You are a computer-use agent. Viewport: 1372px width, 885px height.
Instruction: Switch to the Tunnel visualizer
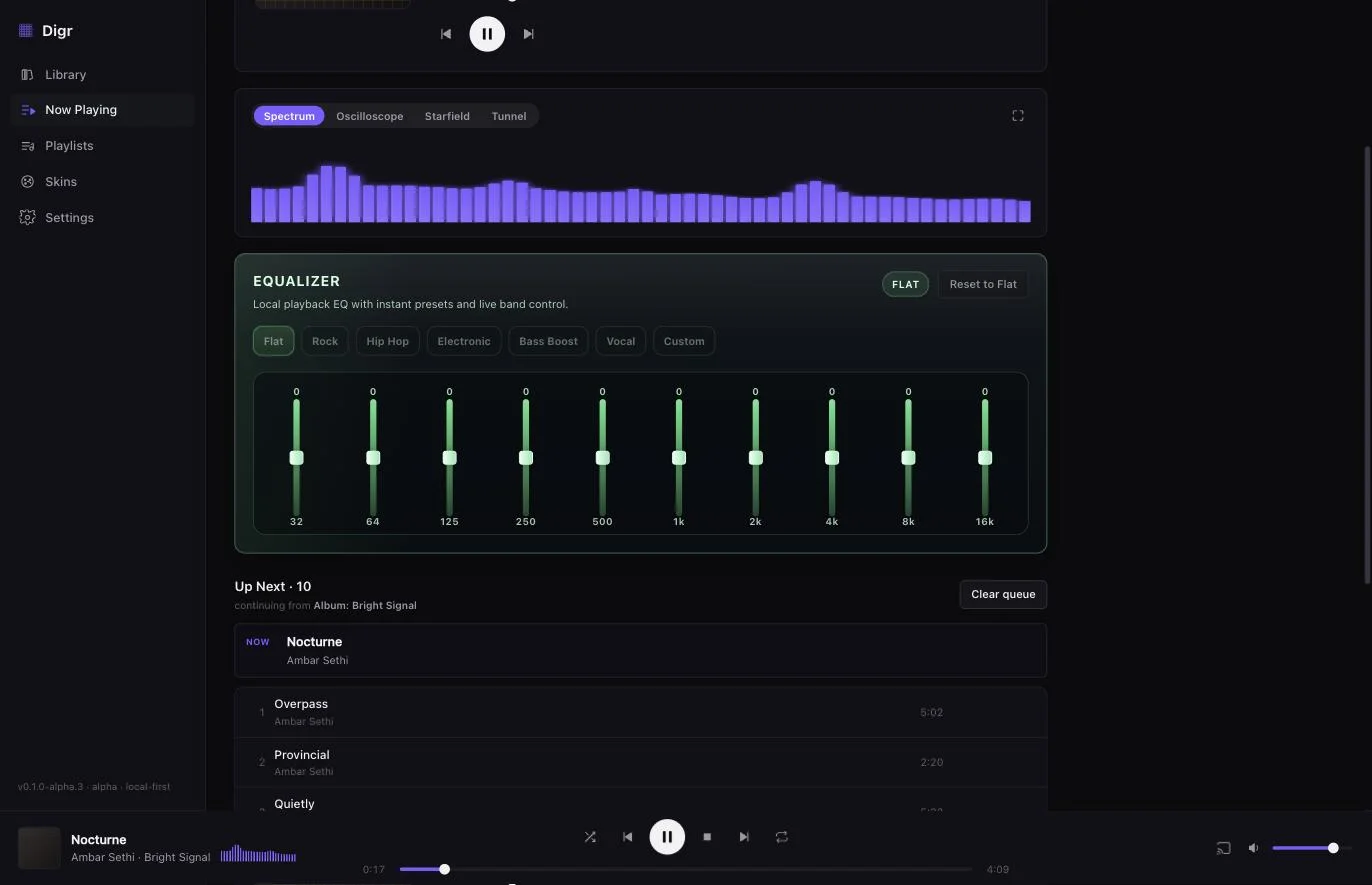[x=508, y=116]
